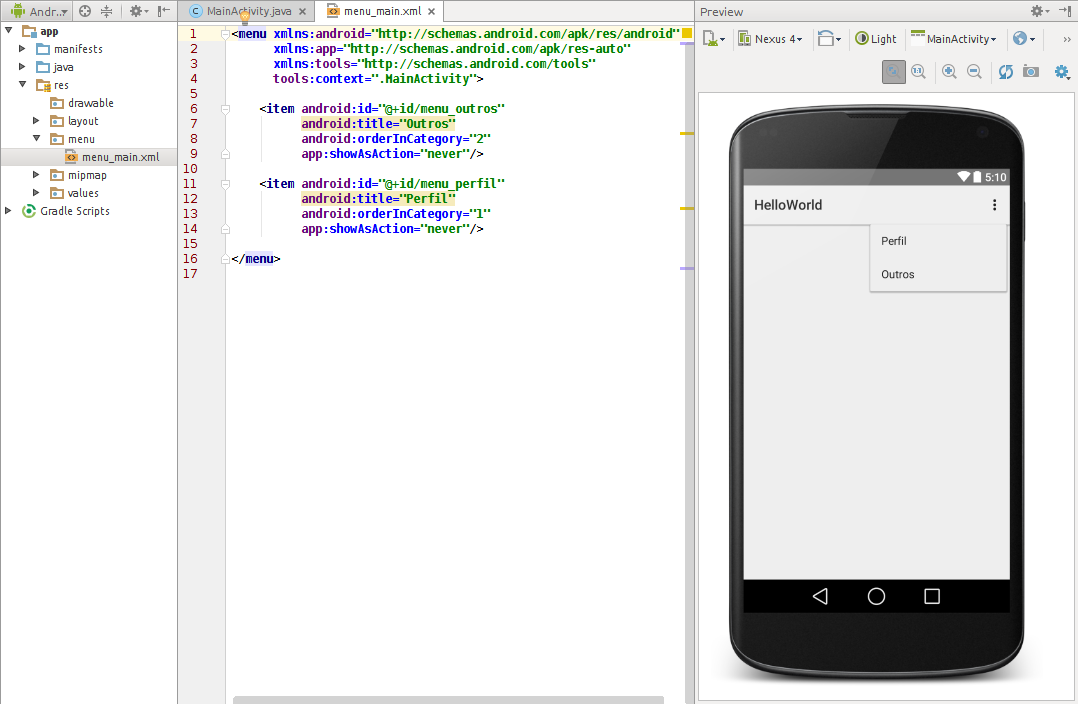Collapse all project tree nodes icon
The height and width of the screenshot is (704, 1078).
coord(107,11)
